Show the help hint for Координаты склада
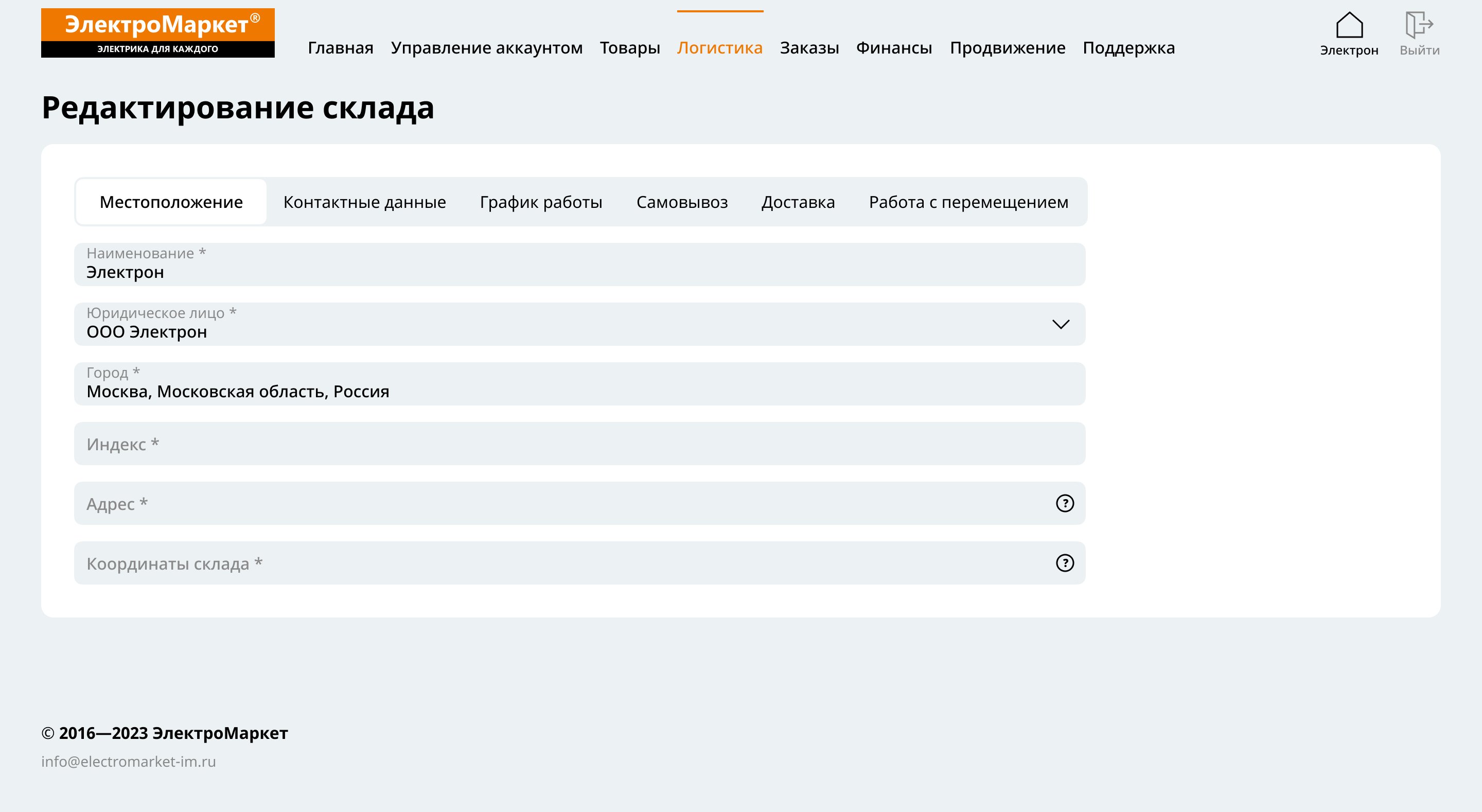Viewport: 1482px width, 812px height. coord(1065,563)
